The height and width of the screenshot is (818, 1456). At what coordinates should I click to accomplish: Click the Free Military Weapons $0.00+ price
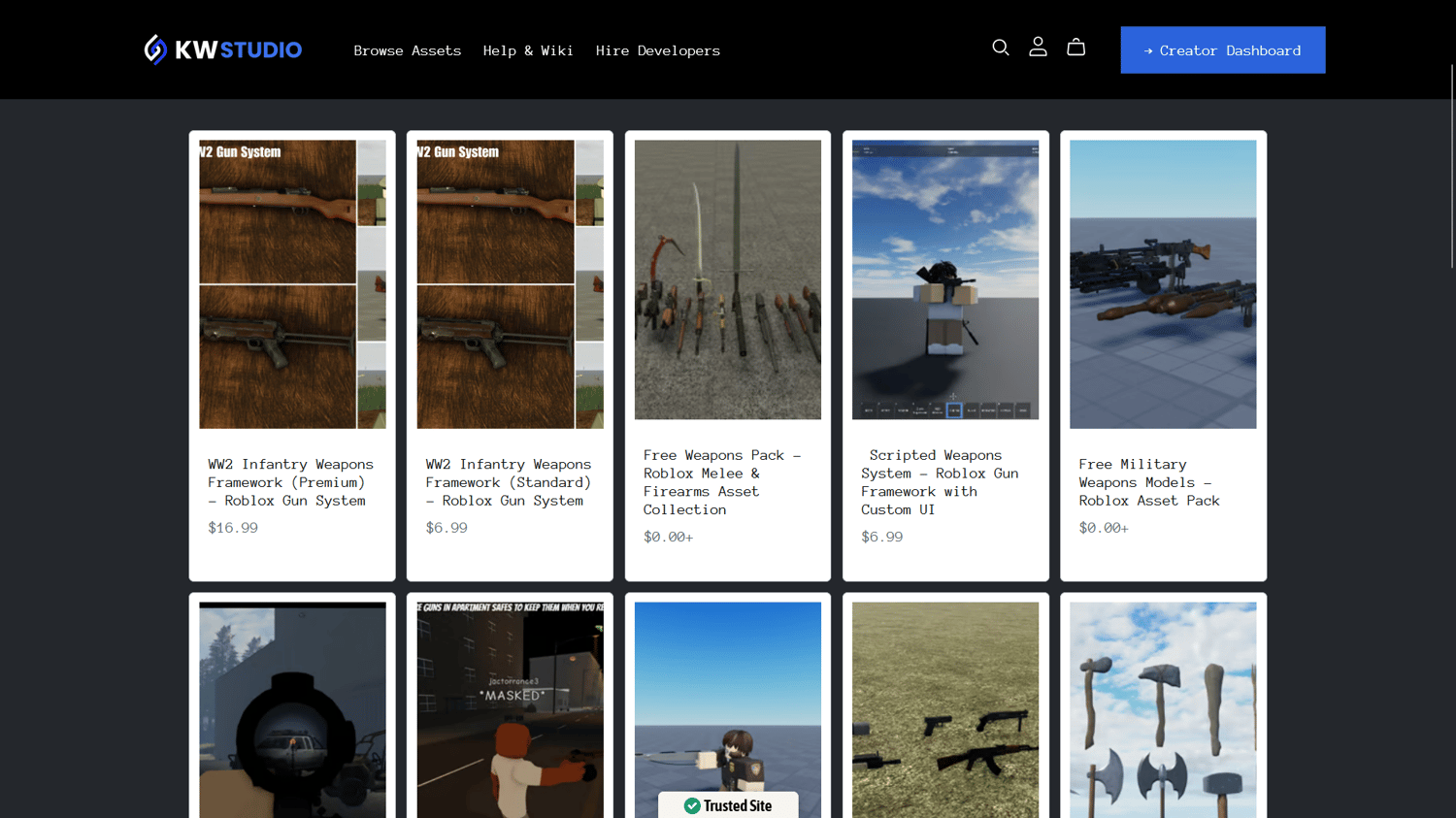point(1104,528)
